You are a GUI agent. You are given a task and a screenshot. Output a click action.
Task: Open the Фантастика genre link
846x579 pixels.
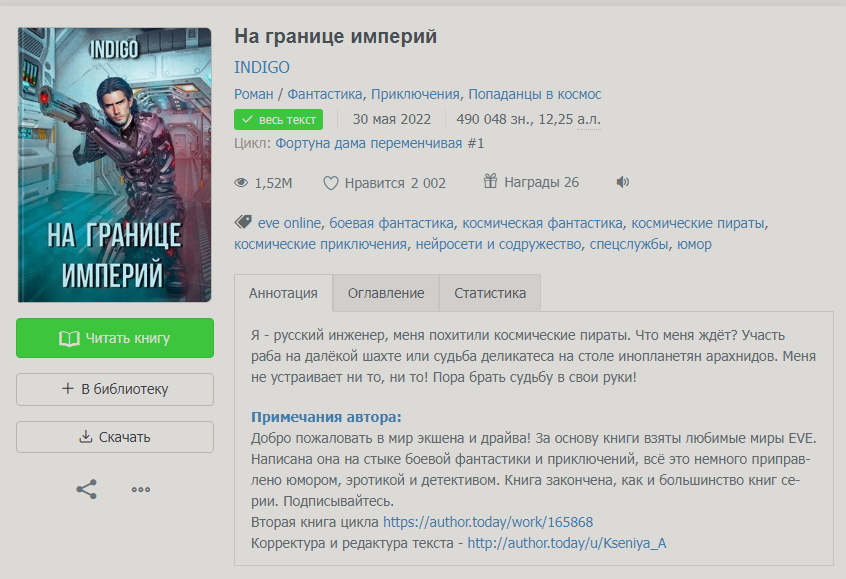pos(325,94)
